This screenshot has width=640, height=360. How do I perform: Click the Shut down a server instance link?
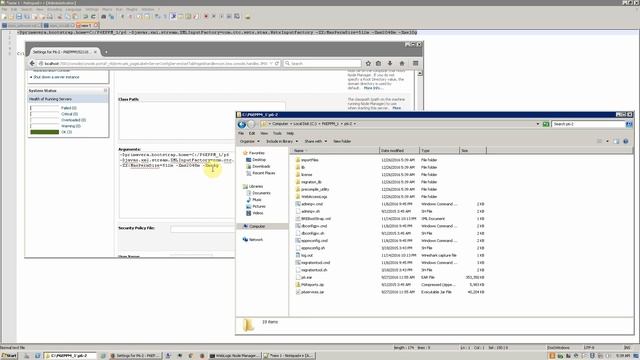coord(56,77)
